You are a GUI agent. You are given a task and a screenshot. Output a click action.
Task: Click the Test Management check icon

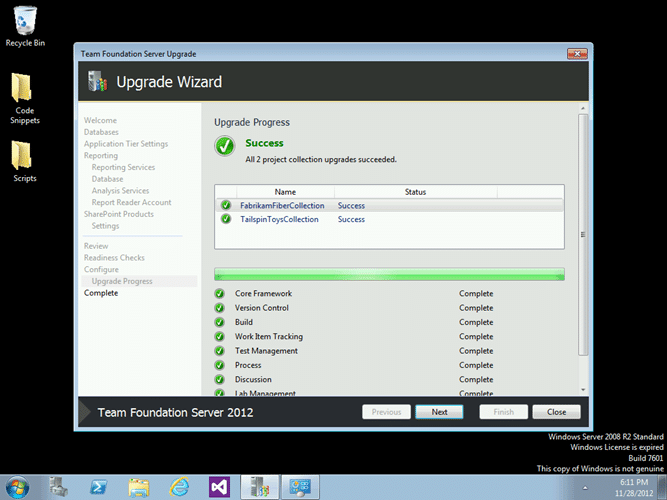coord(219,351)
